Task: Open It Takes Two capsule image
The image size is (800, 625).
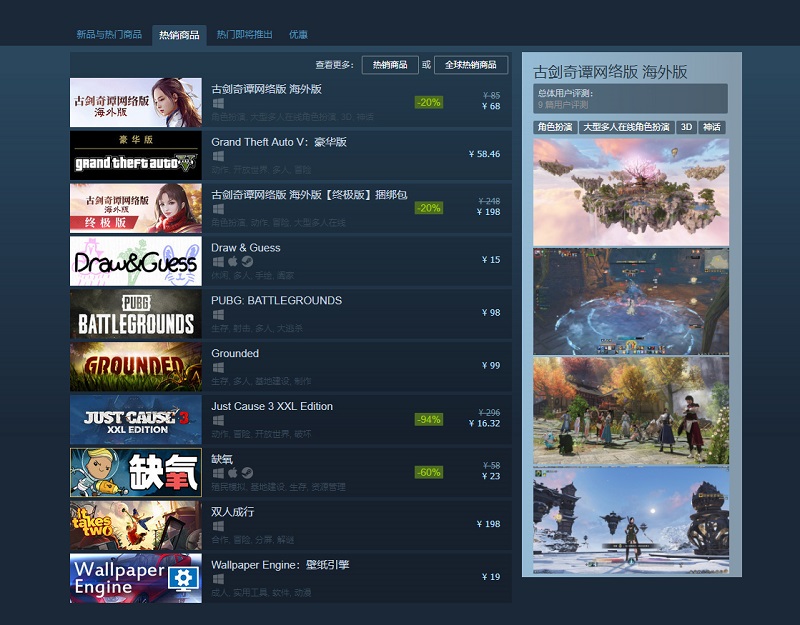Action: [136, 526]
